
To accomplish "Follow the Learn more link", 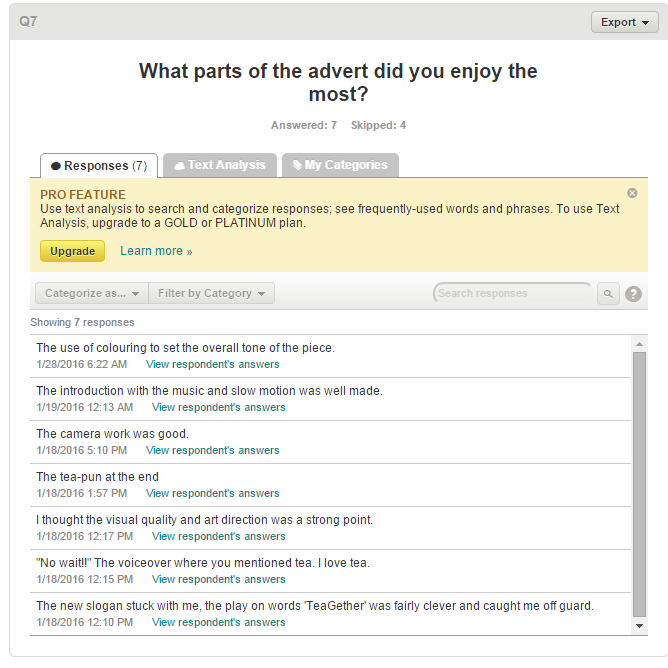I will pyautogui.click(x=156, y=251).
